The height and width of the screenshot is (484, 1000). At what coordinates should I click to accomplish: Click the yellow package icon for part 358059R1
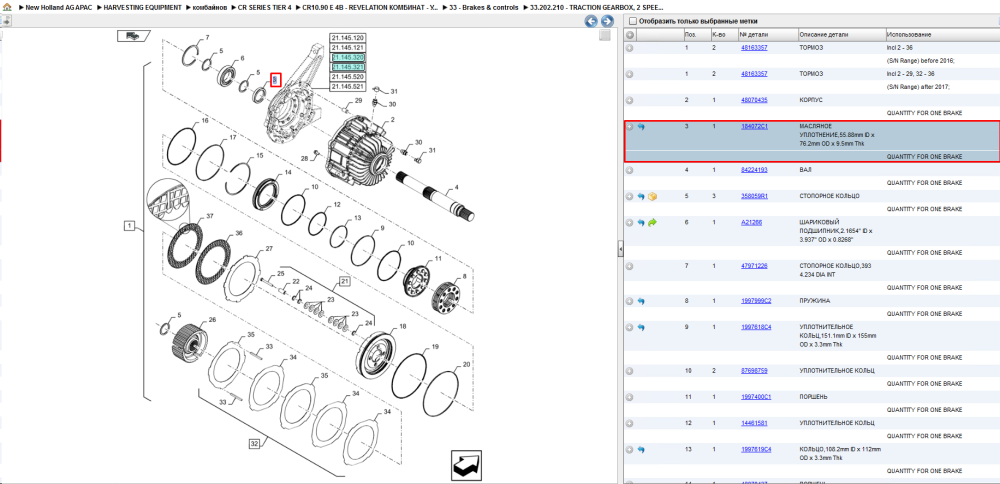pyautogui.click(x=652, y=196)
